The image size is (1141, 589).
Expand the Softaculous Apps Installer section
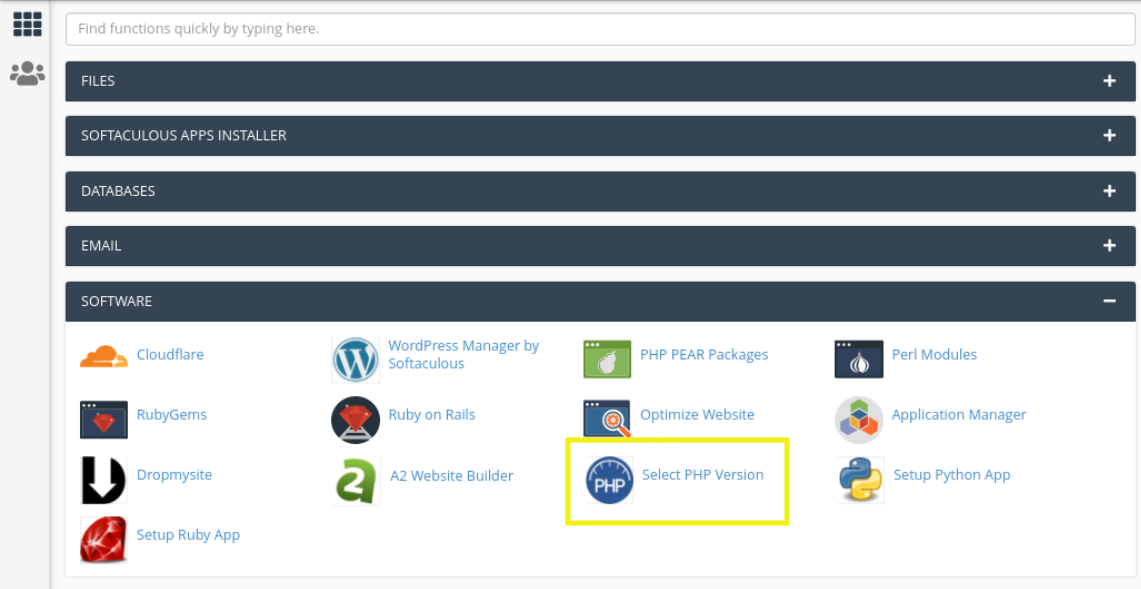1109,135
